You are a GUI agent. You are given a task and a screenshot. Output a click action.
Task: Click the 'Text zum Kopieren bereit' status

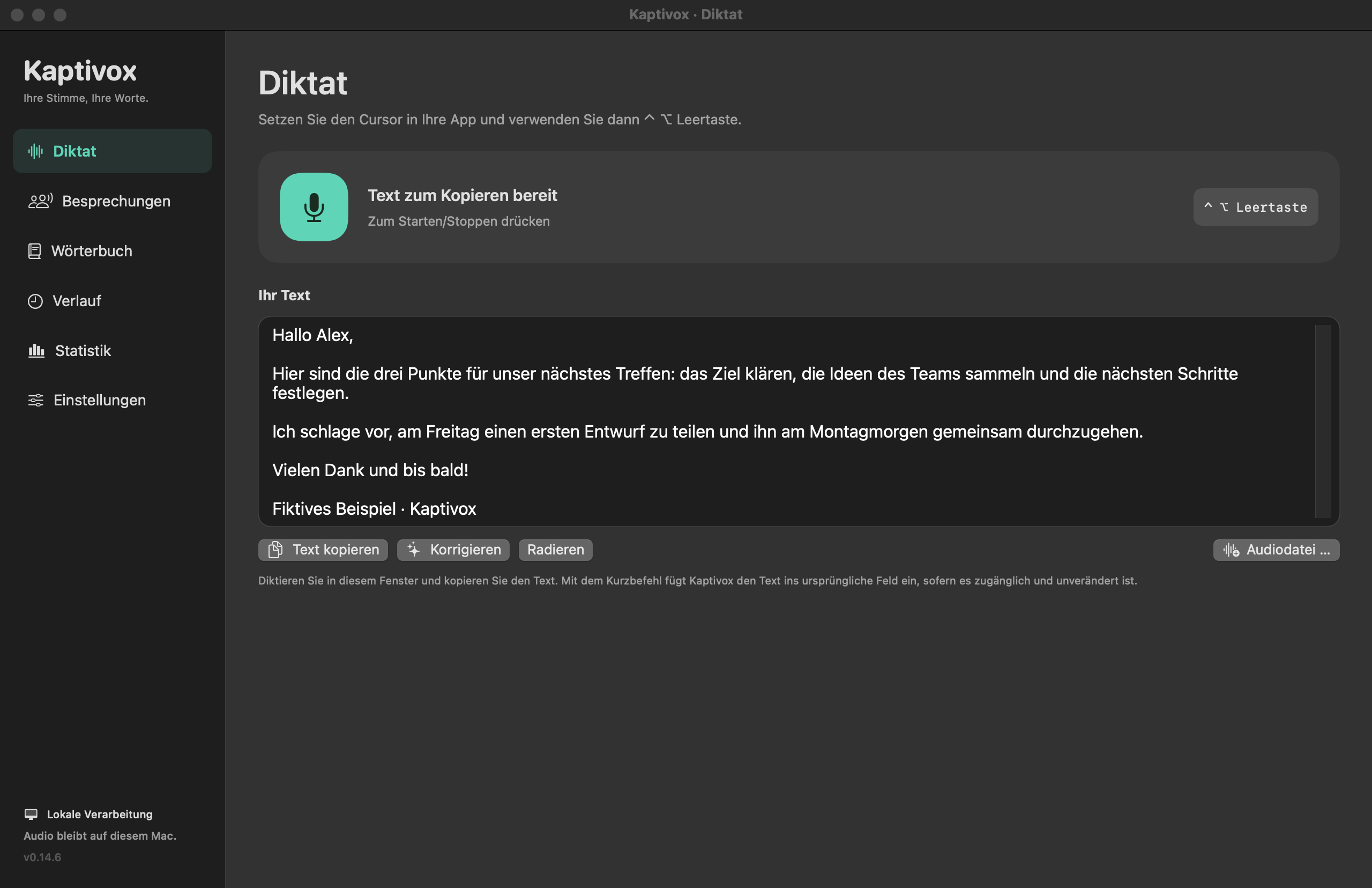pos(462,196)
